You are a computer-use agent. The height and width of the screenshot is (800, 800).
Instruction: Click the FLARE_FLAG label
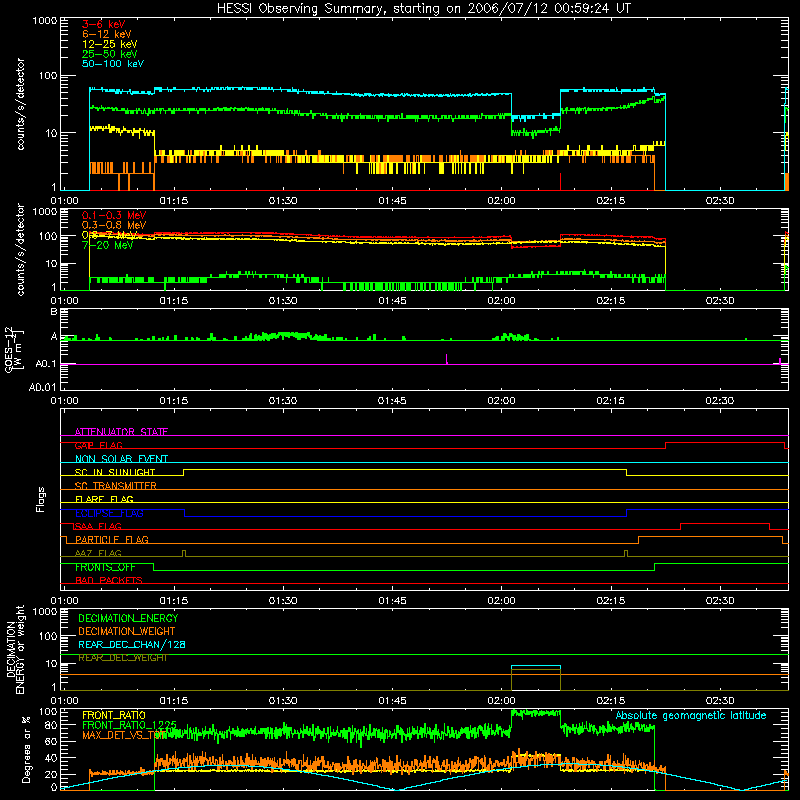click(104, 499)
